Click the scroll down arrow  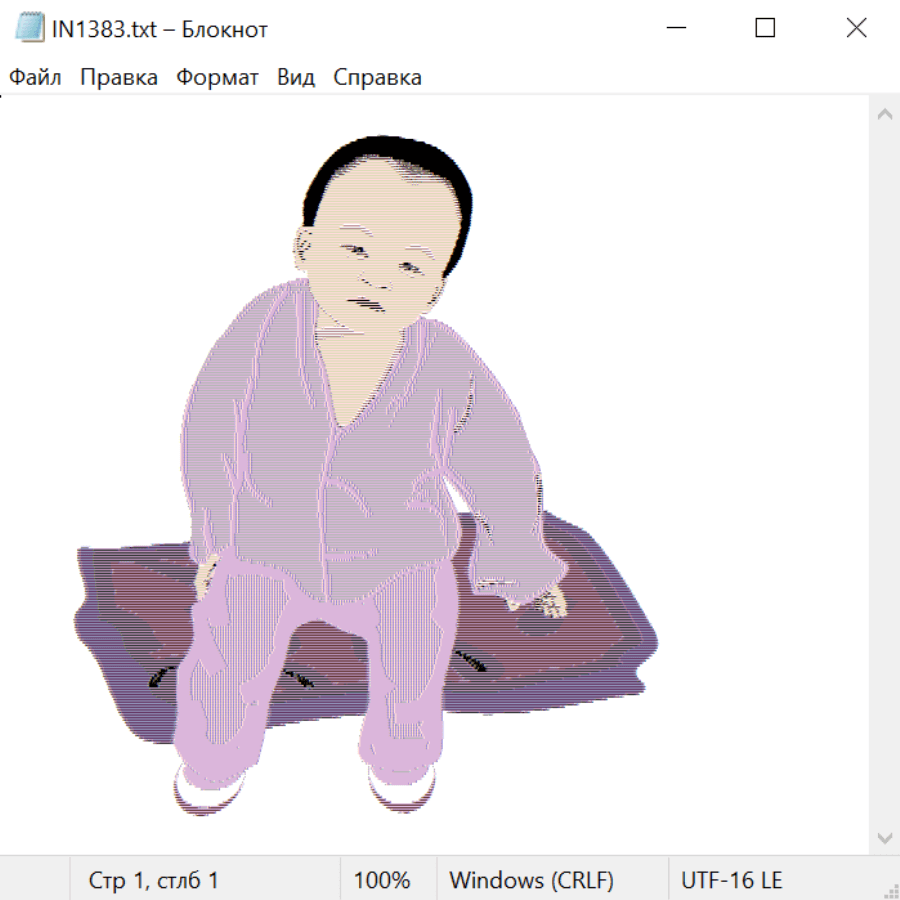click(x=884, y=837)
